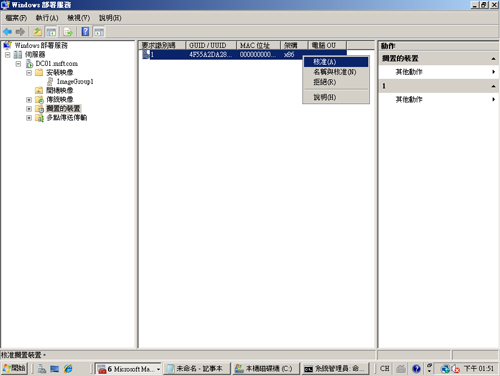Select the ImageGroup1 tree item
This screenshot has width=500, height=376.
(x=75, y=81)
